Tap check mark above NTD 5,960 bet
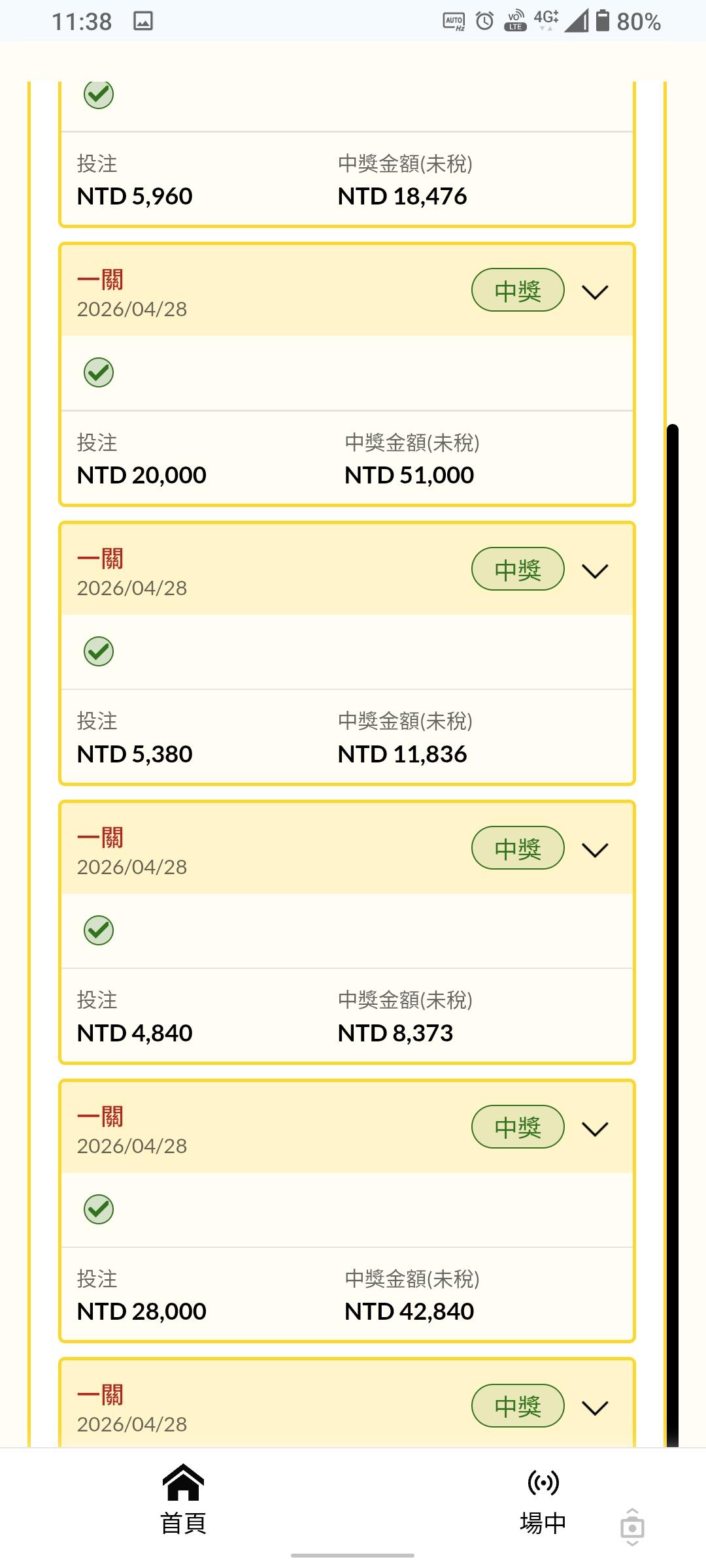Viewport: 706px width, 1568px height. 99,95
